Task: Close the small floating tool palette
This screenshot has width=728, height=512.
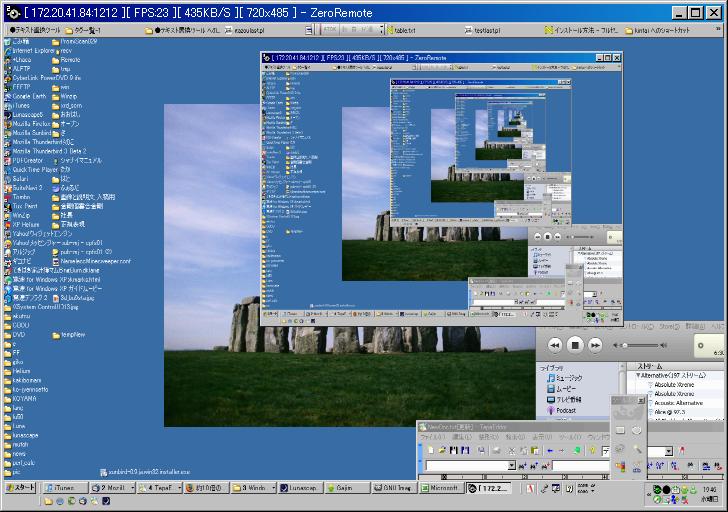Action: (641, 400)
